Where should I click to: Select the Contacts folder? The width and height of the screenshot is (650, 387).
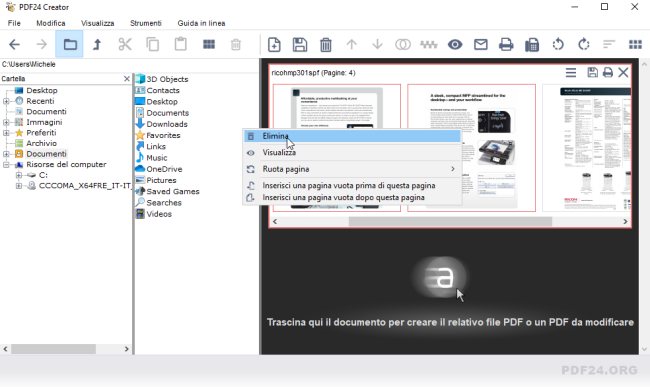[158, 90]
